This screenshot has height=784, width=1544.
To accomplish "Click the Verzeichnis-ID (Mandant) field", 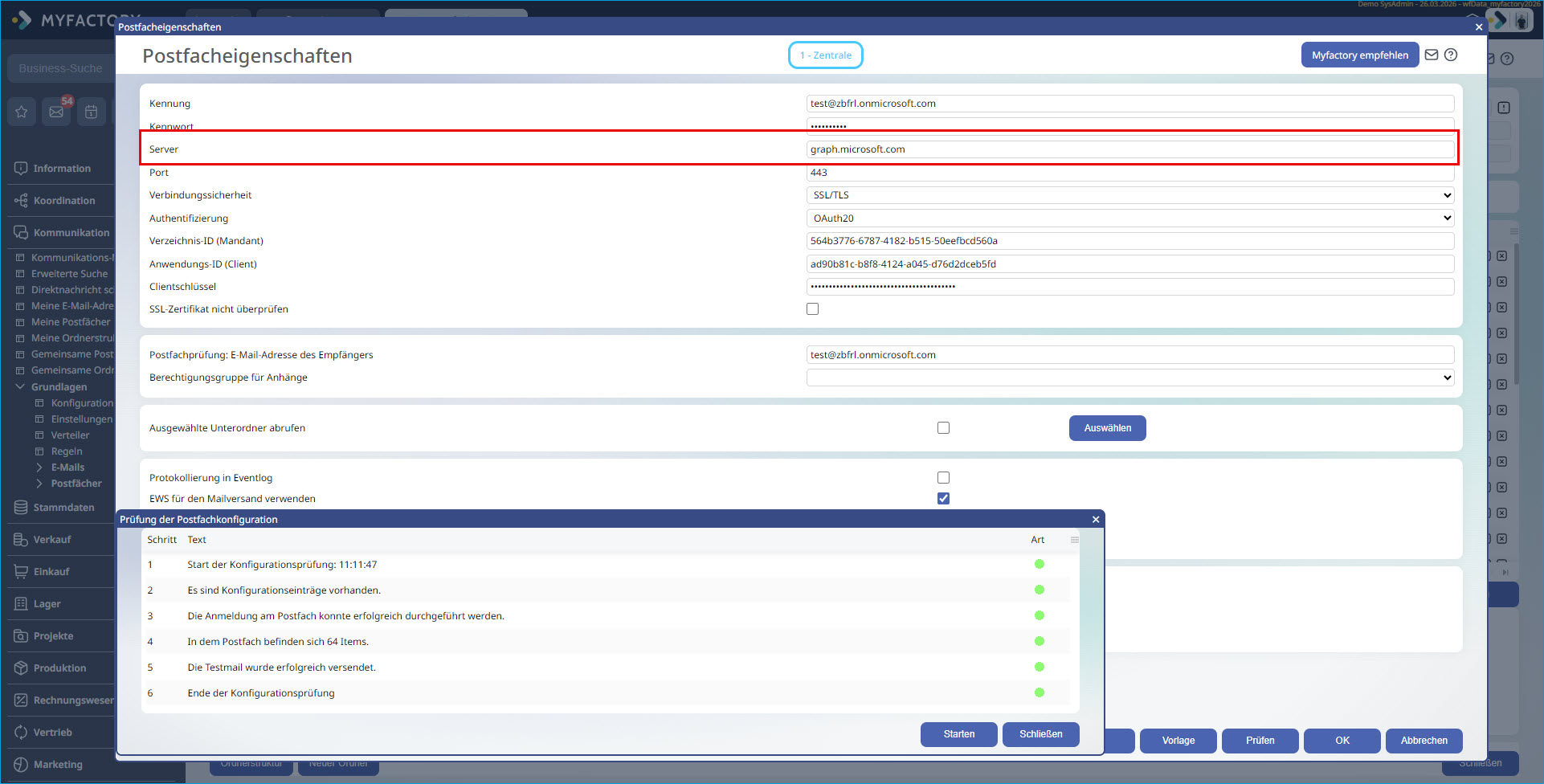I will [x=1130, y=241].
